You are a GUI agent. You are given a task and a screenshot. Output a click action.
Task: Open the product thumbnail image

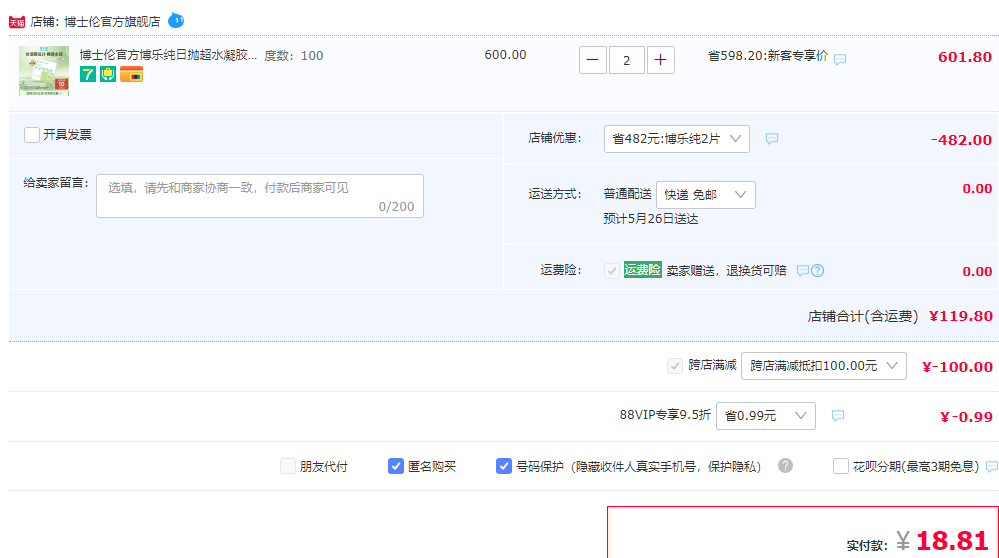coord(44,71)
